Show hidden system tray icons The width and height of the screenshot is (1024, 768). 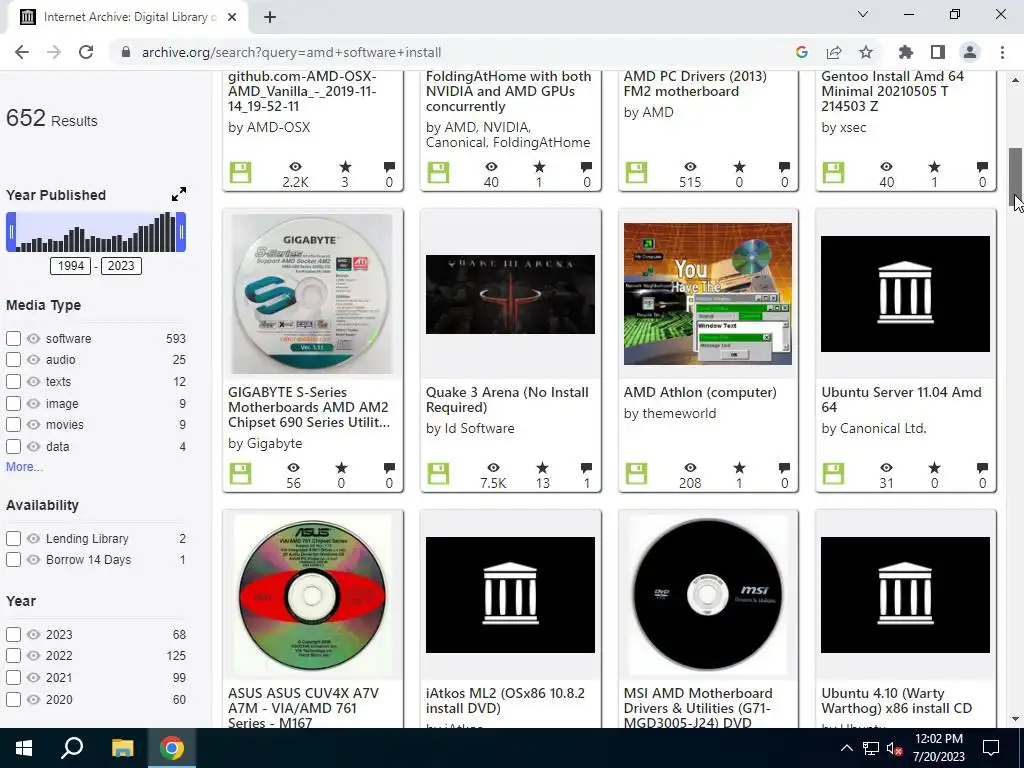point(846,748)
